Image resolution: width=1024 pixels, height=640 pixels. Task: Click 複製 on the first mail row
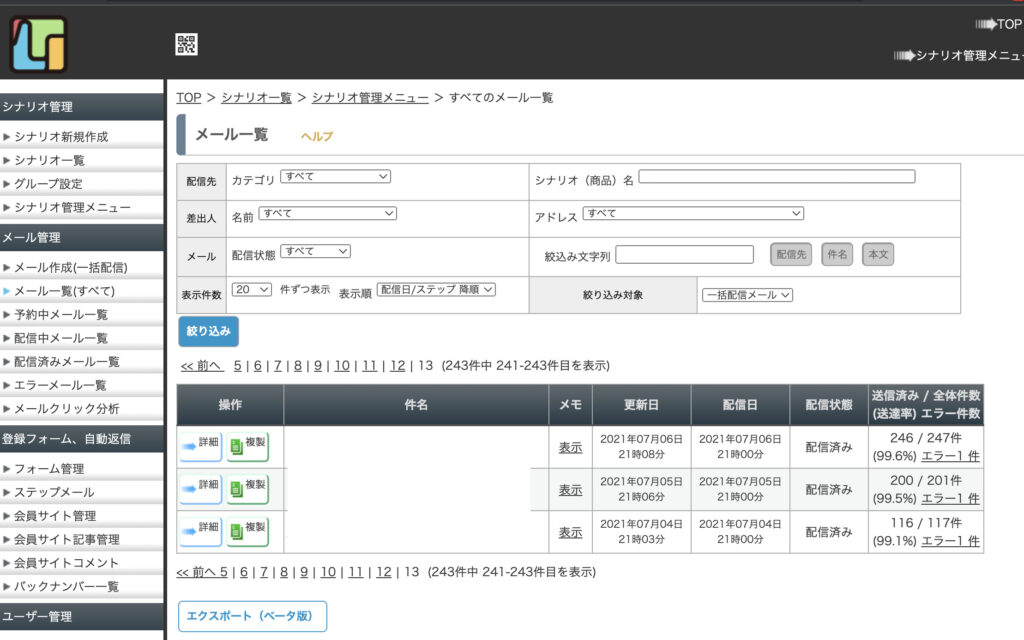tap(247, 446)
